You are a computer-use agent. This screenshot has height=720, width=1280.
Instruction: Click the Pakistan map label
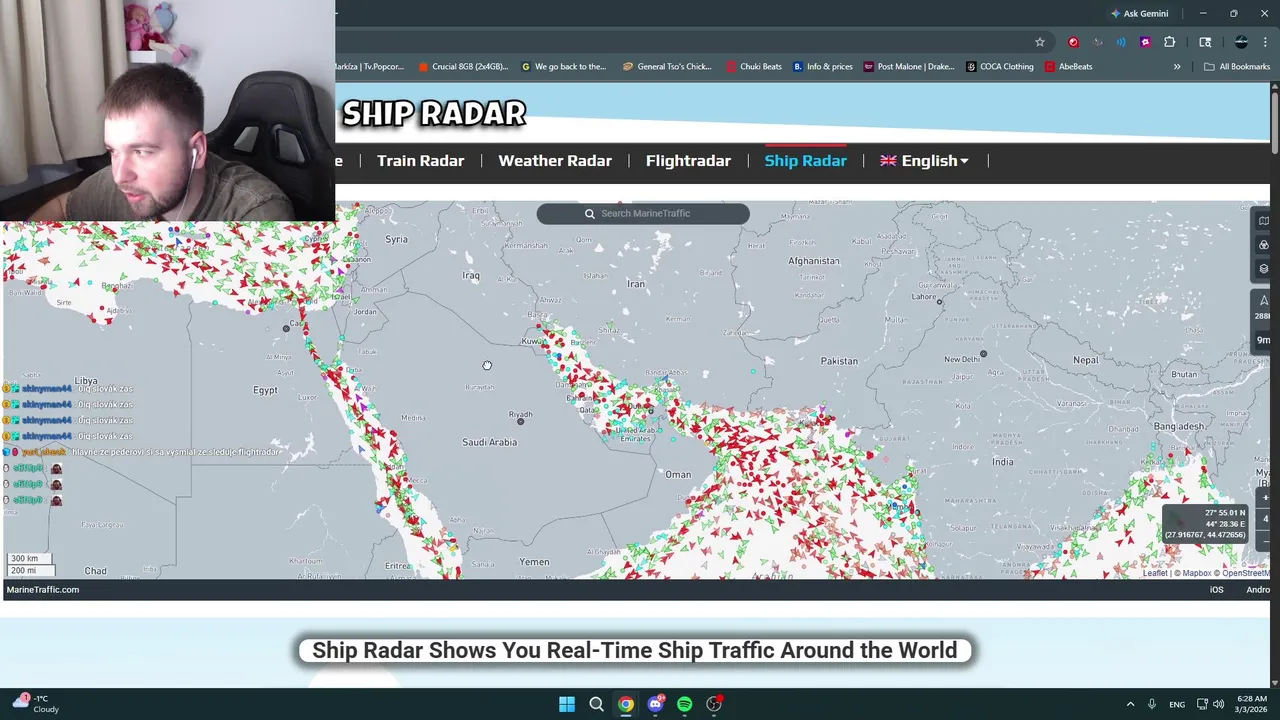[x=839, y=361]
